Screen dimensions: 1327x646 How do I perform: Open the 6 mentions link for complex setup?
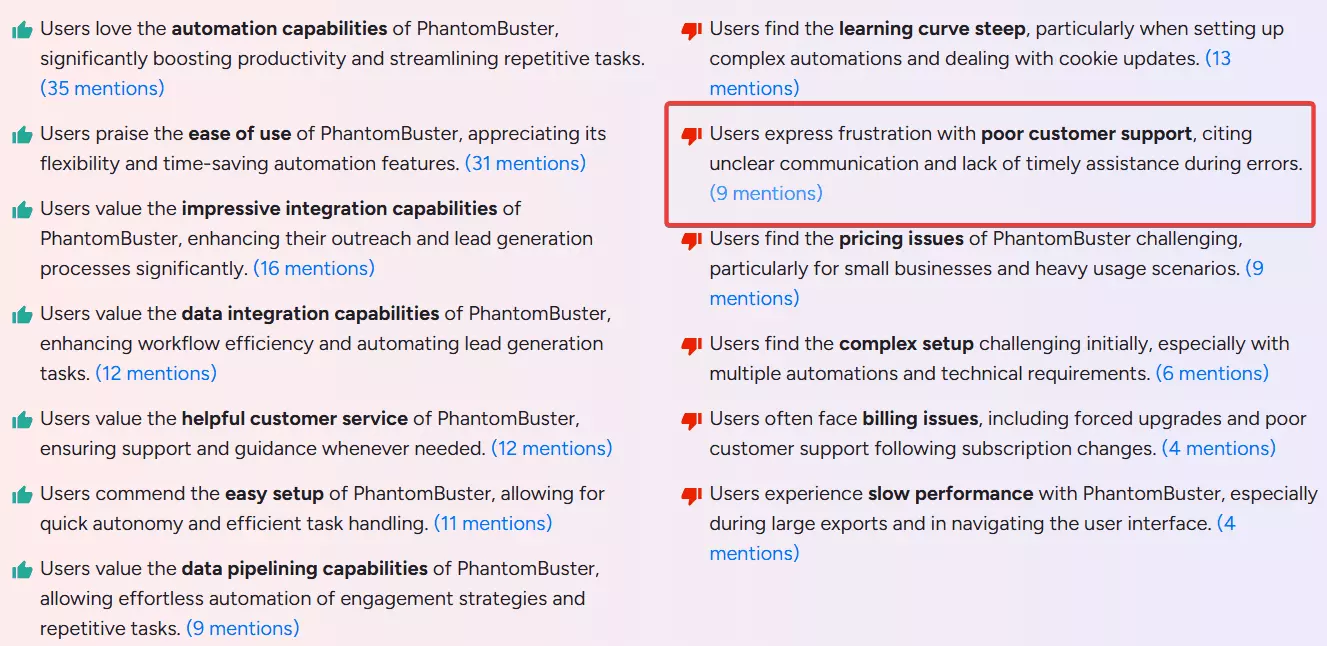click(x=1212, y=373)
